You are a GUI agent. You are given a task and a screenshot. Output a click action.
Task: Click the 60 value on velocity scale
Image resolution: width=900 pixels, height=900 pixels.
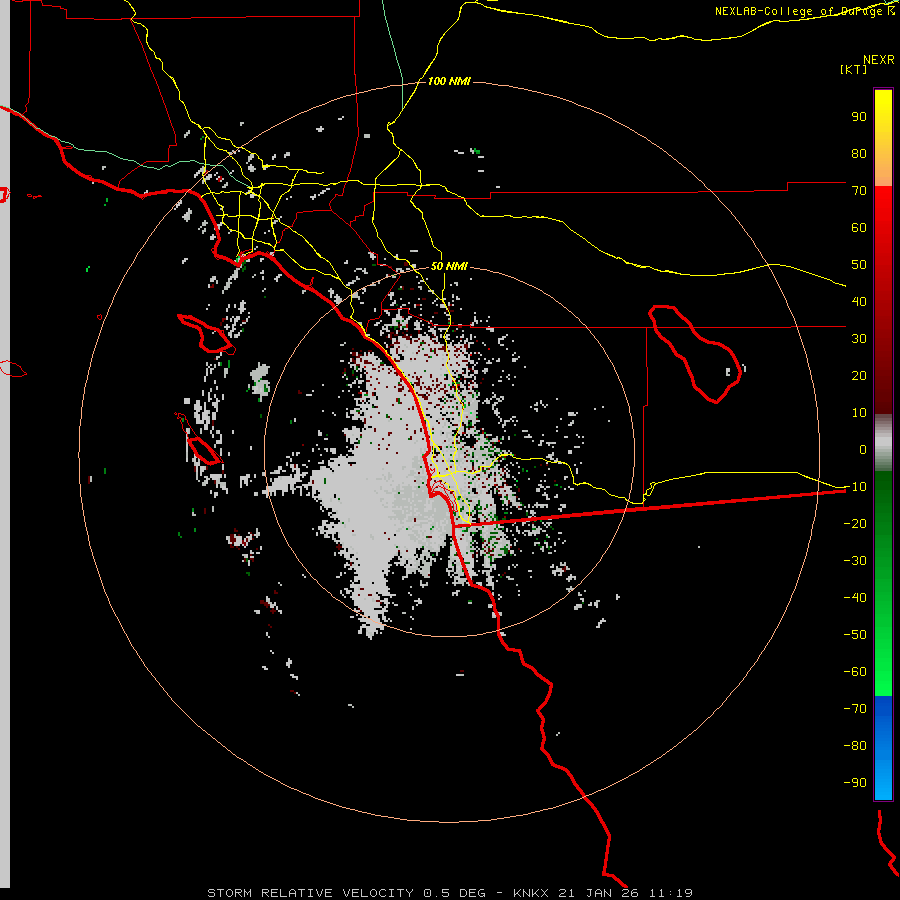[x=859, y=228]
